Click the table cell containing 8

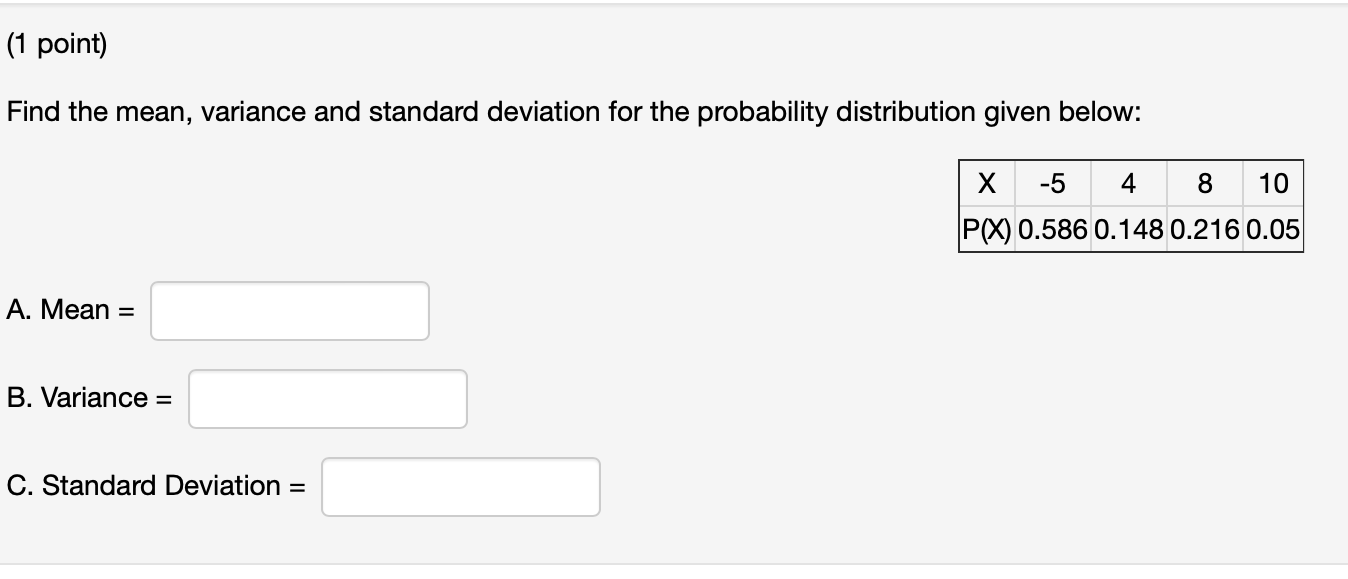tap(1204, 183)
